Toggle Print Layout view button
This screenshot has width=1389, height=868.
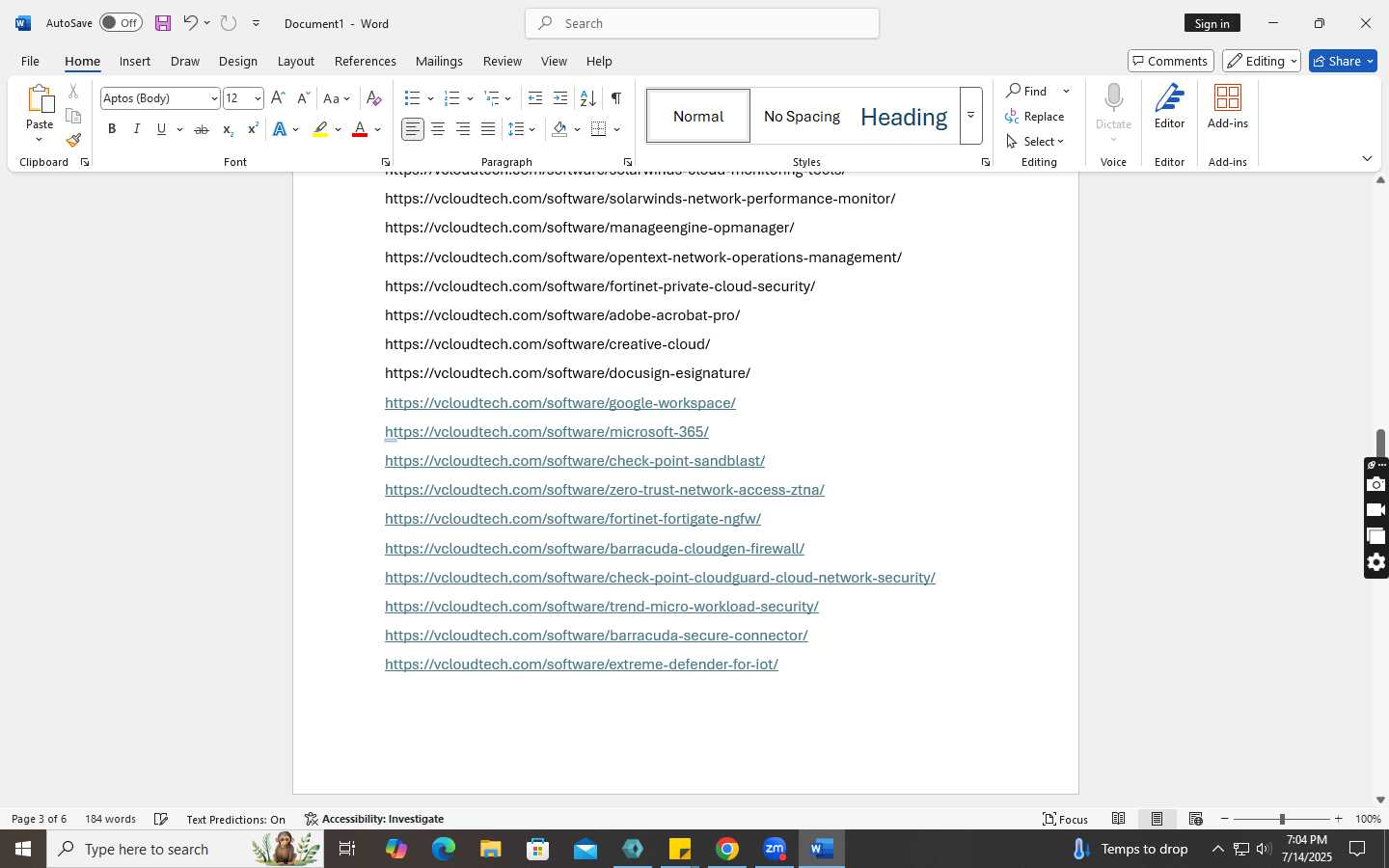point(1157,819)
